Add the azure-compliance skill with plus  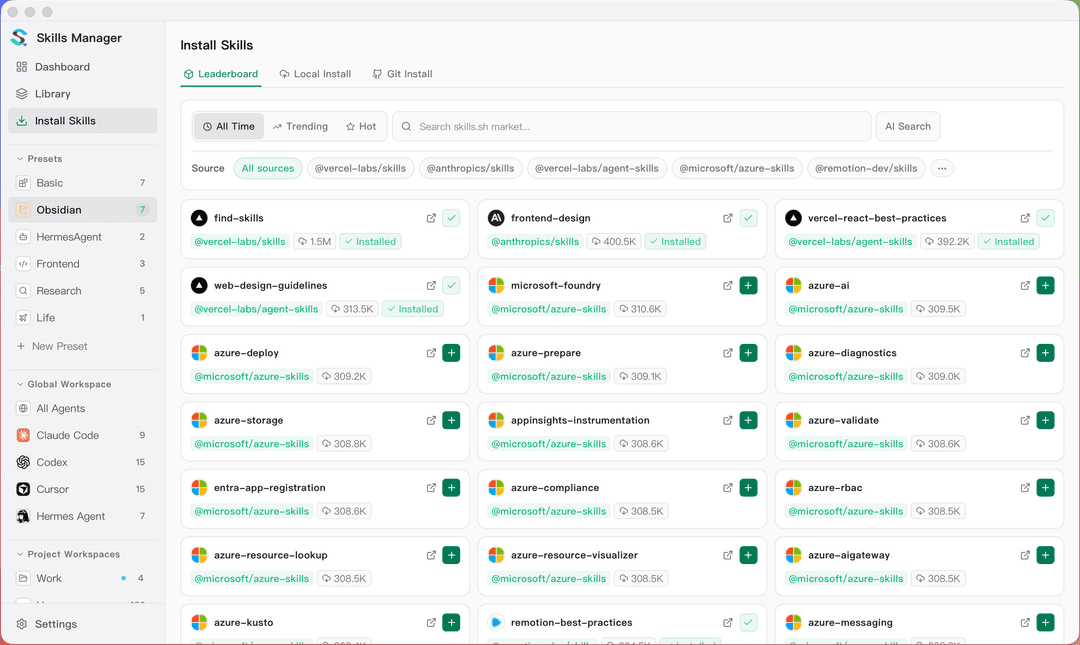tap(749, 488)
